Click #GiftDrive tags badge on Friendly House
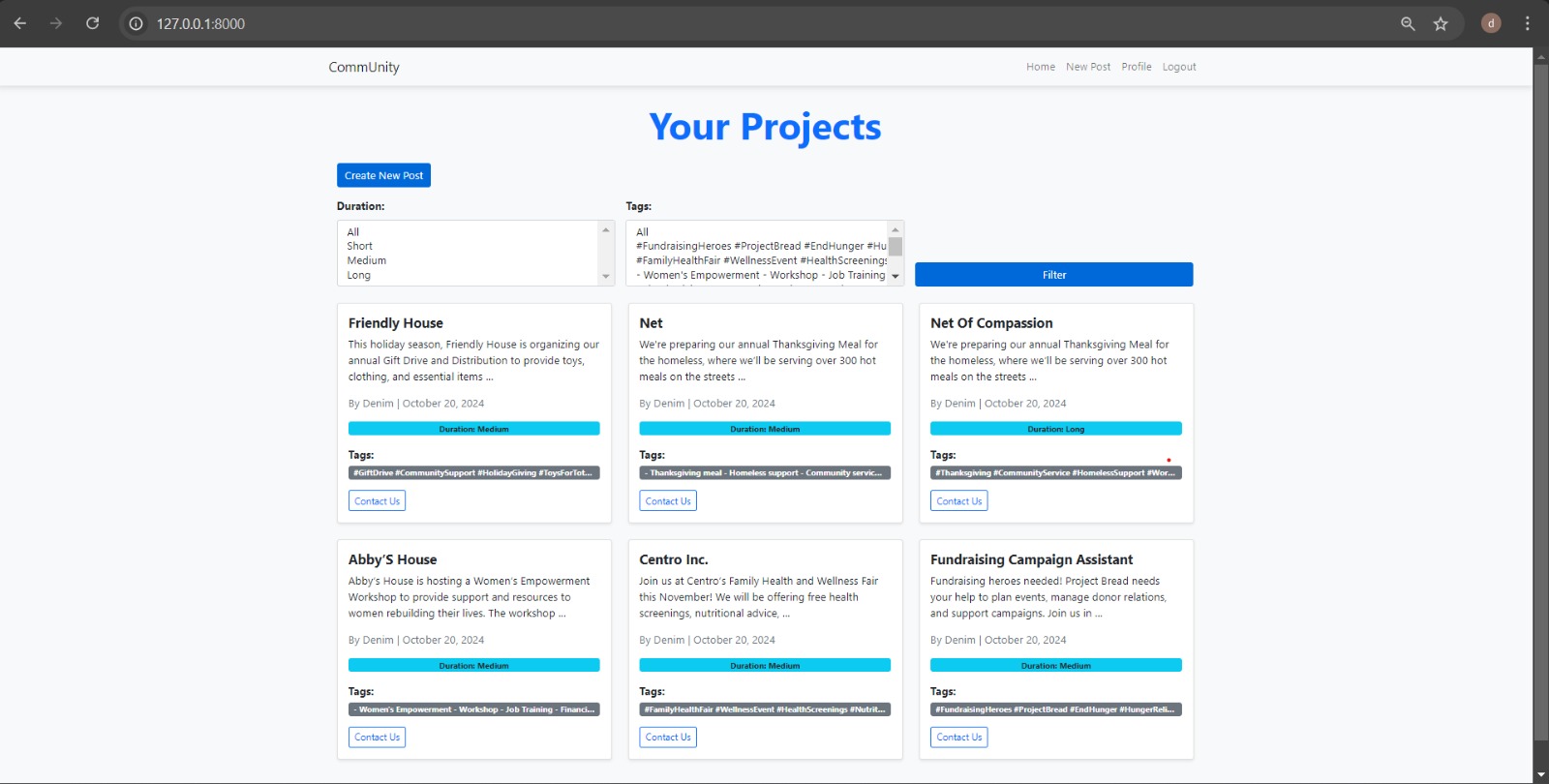1549x784 pixels. click(x=473, y=472)
